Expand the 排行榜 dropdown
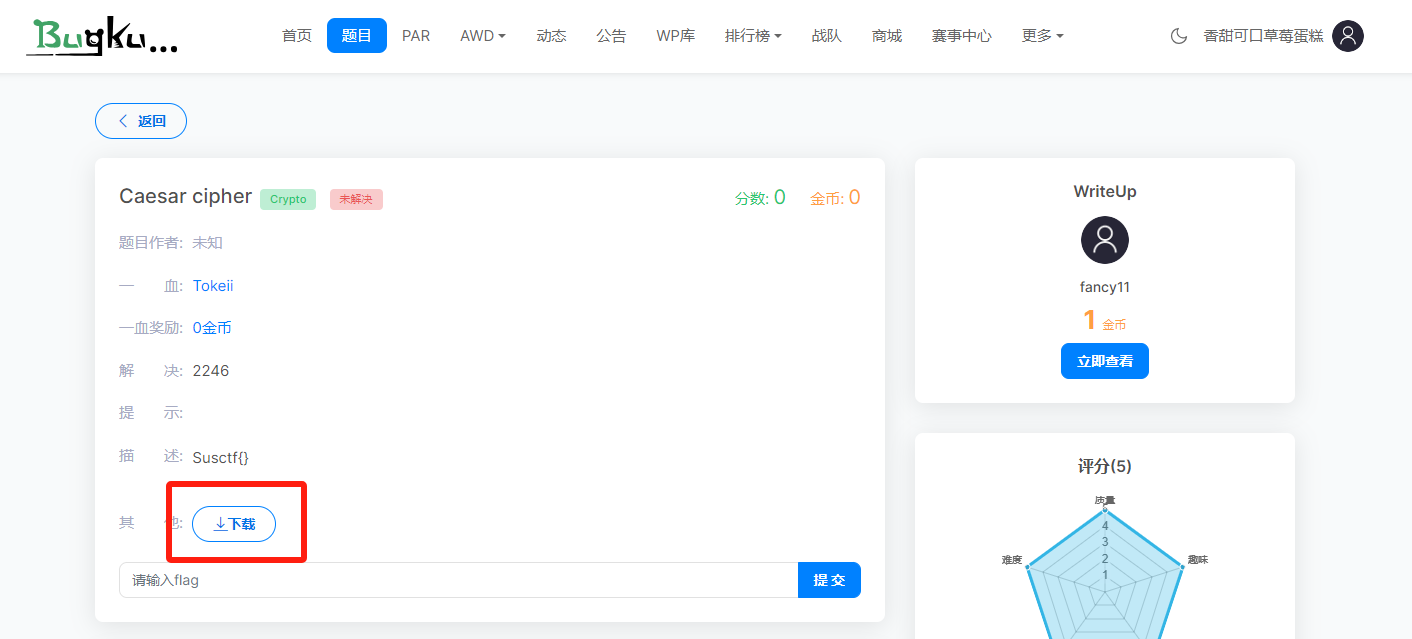 point(752,35)
